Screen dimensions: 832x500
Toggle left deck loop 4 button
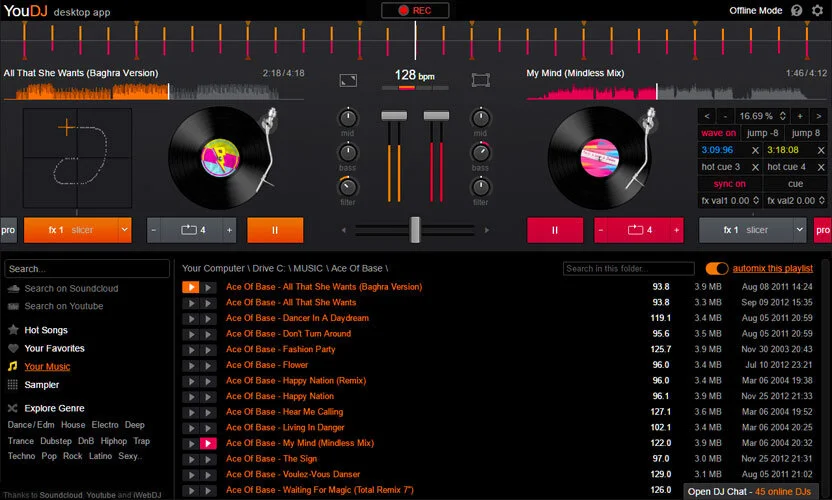click(x=192, y=230)
